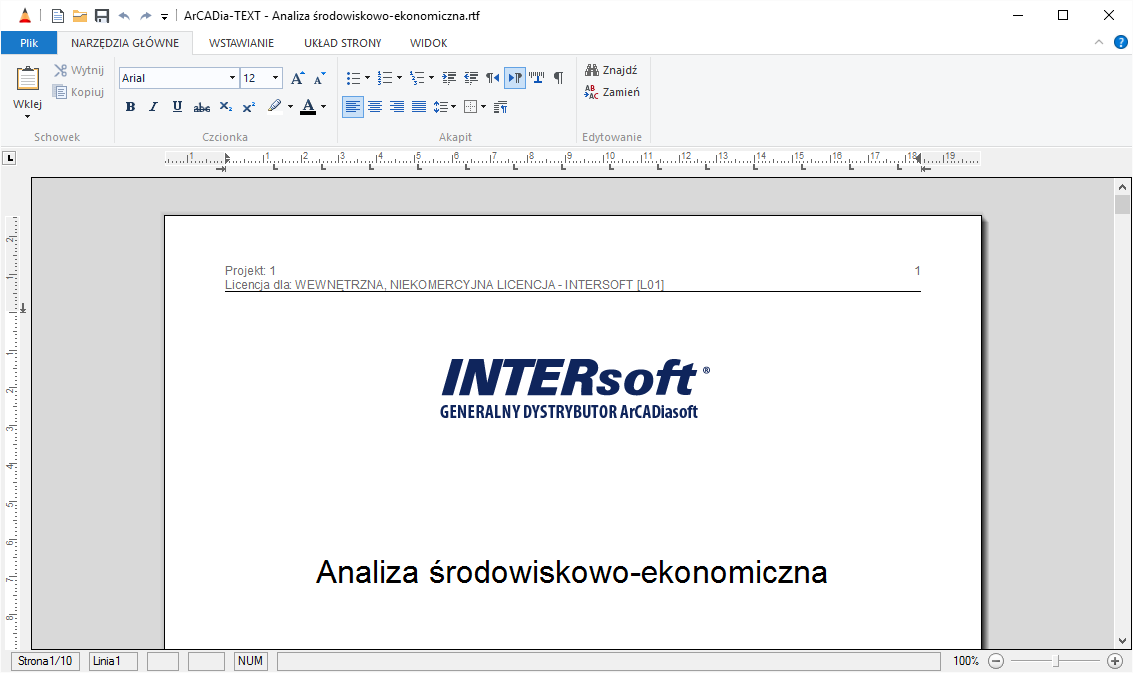Align text left
This screenshot has height=673, width=1133.
(x=353, y=107)
